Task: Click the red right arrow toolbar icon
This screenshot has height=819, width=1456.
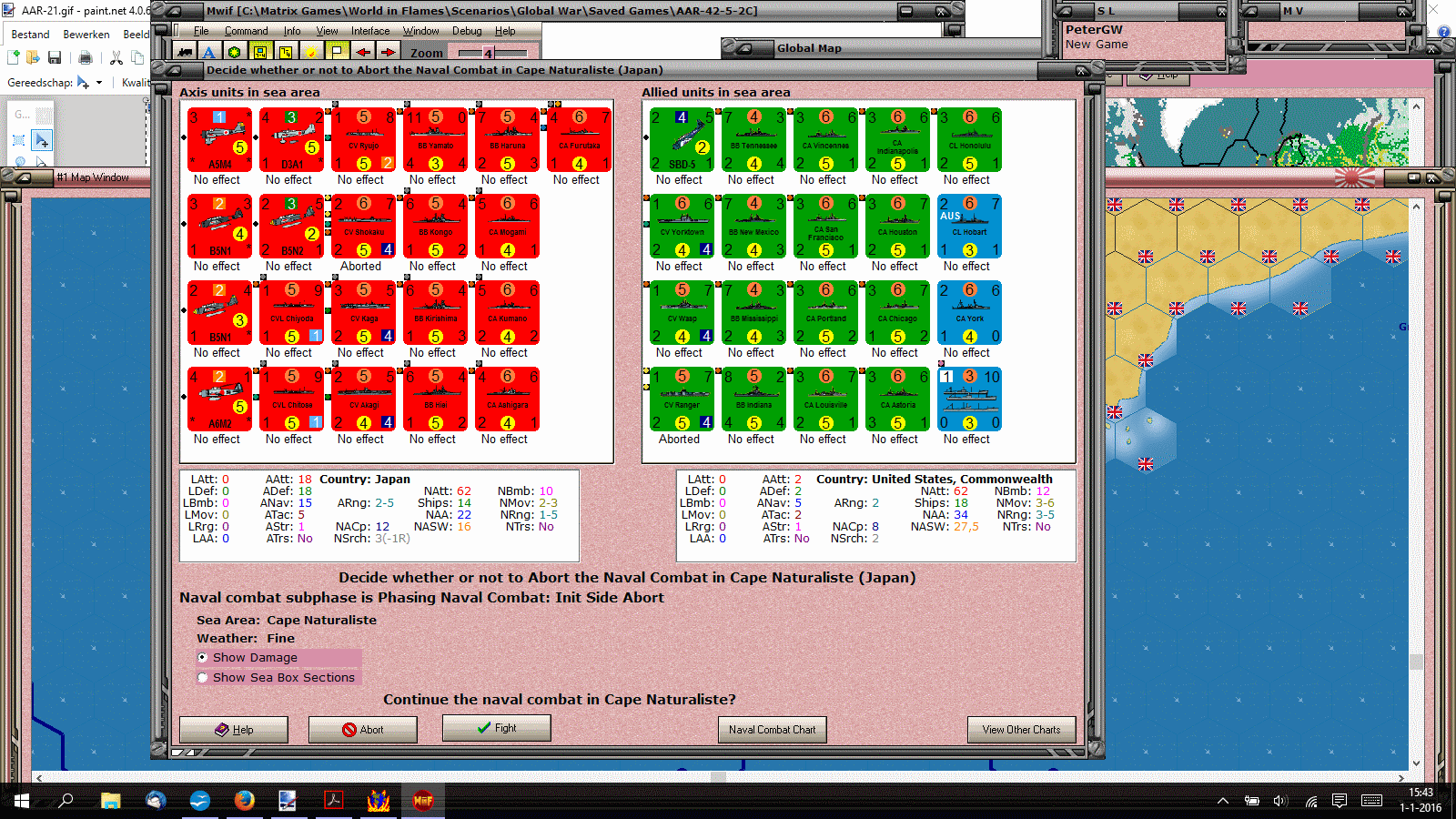Action: tap(388, 52)
